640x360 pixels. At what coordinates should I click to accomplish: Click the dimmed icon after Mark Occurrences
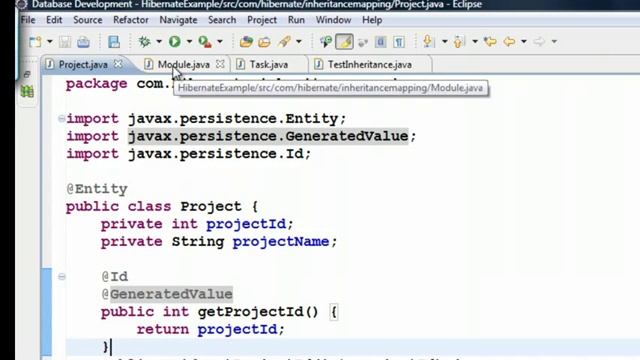coord(362,42)
